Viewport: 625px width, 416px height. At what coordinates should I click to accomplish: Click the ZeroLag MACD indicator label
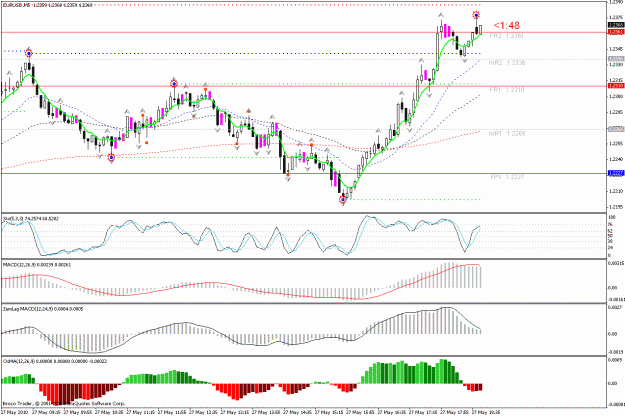click(x=43, y=309)
